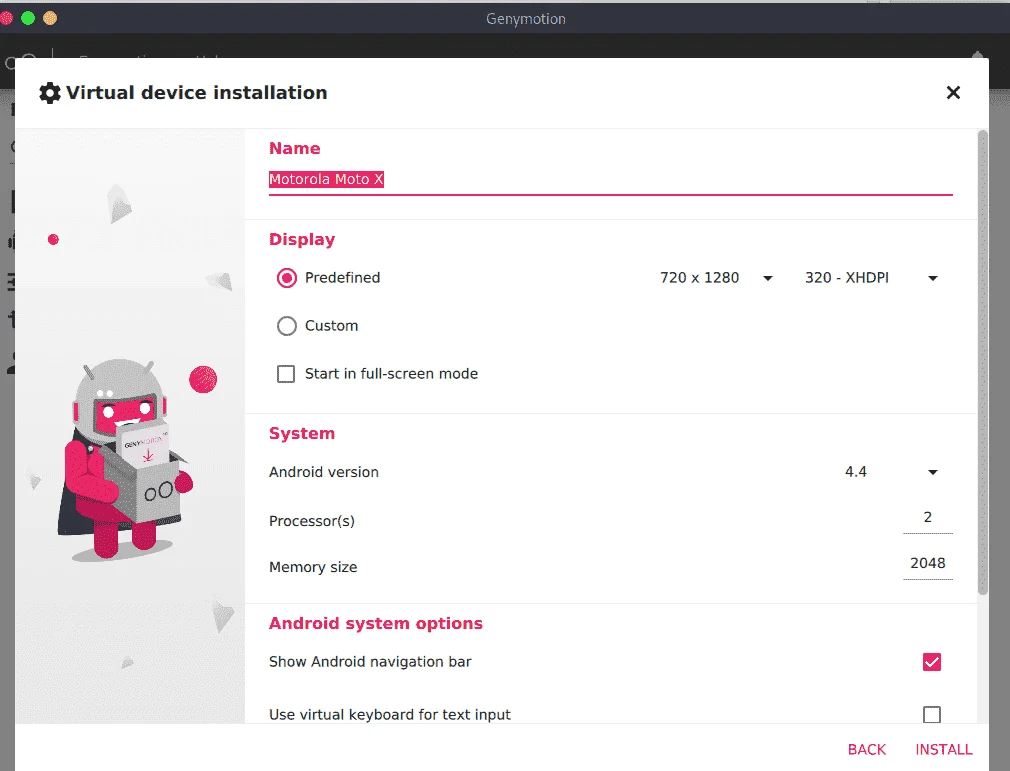Image resolution: width=1010 pixels, height=771 pixels.
Task: Click the Memory size label
Action: 313,567
